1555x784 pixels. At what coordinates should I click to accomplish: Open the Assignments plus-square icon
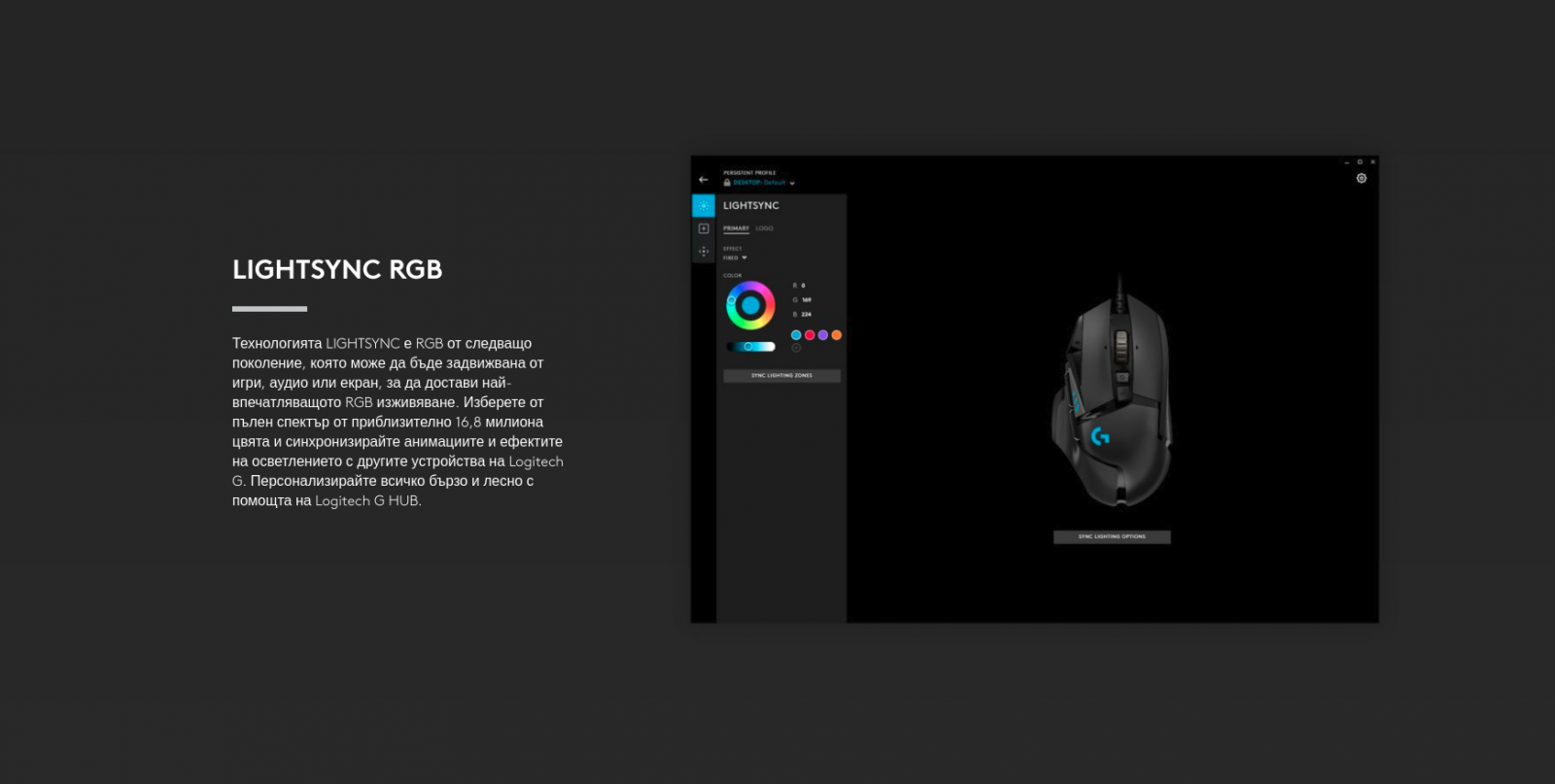[x=704, y=228]
